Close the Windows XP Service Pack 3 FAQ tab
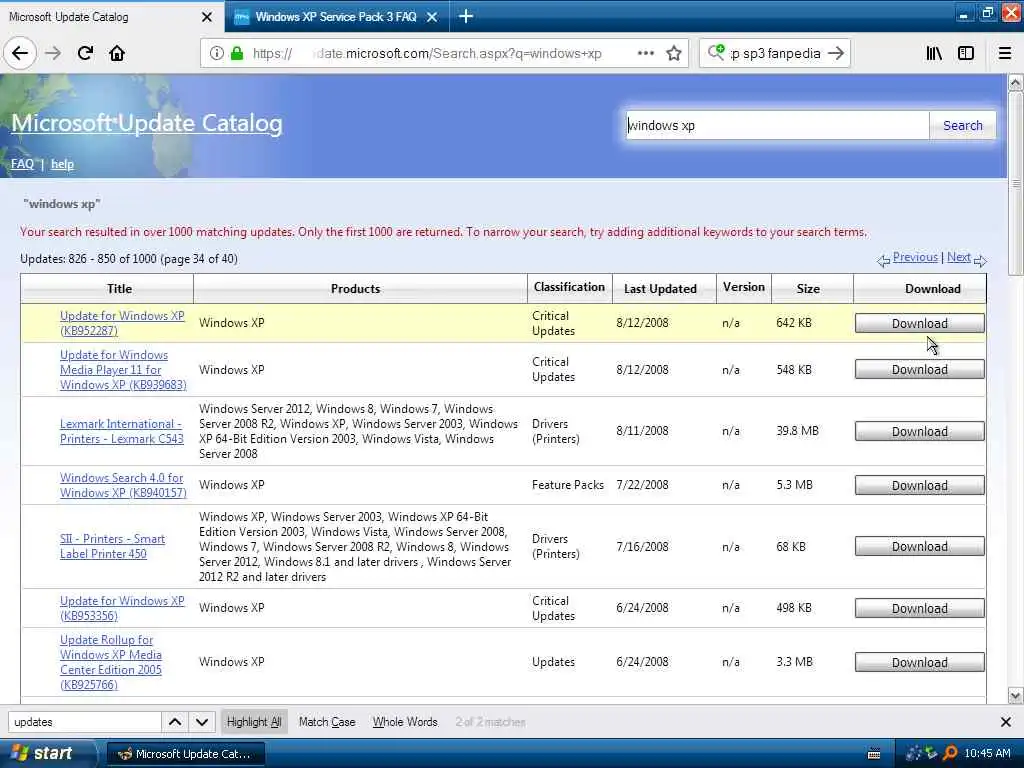 click(x=432, y=17)
